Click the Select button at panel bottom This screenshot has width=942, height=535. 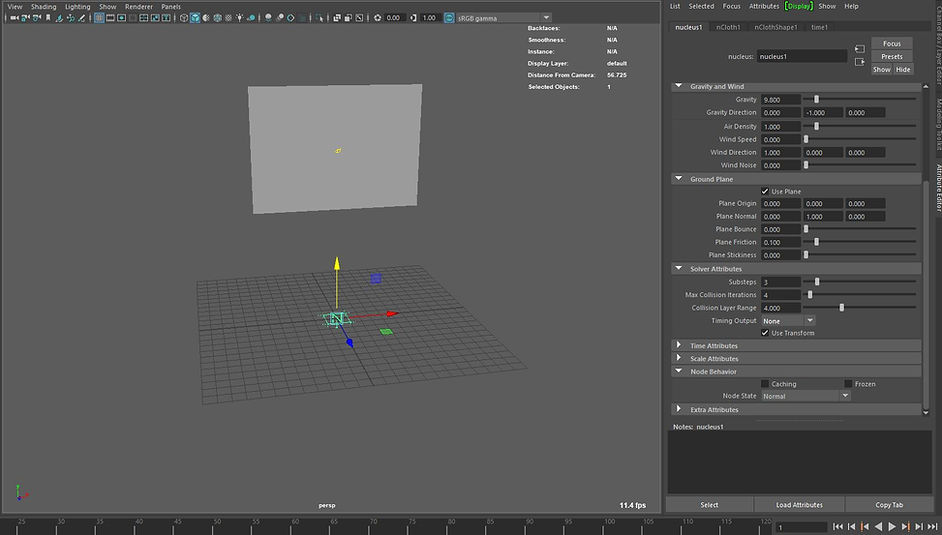709,505
